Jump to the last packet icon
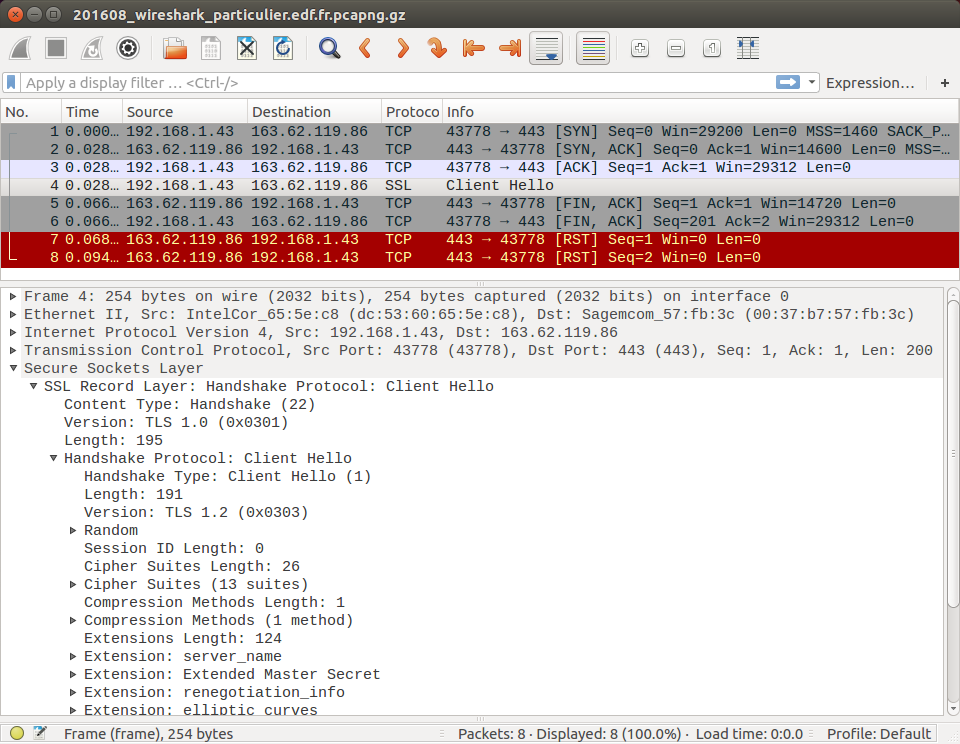This screenshot has height=744, width=960. [x=509, y=48]
